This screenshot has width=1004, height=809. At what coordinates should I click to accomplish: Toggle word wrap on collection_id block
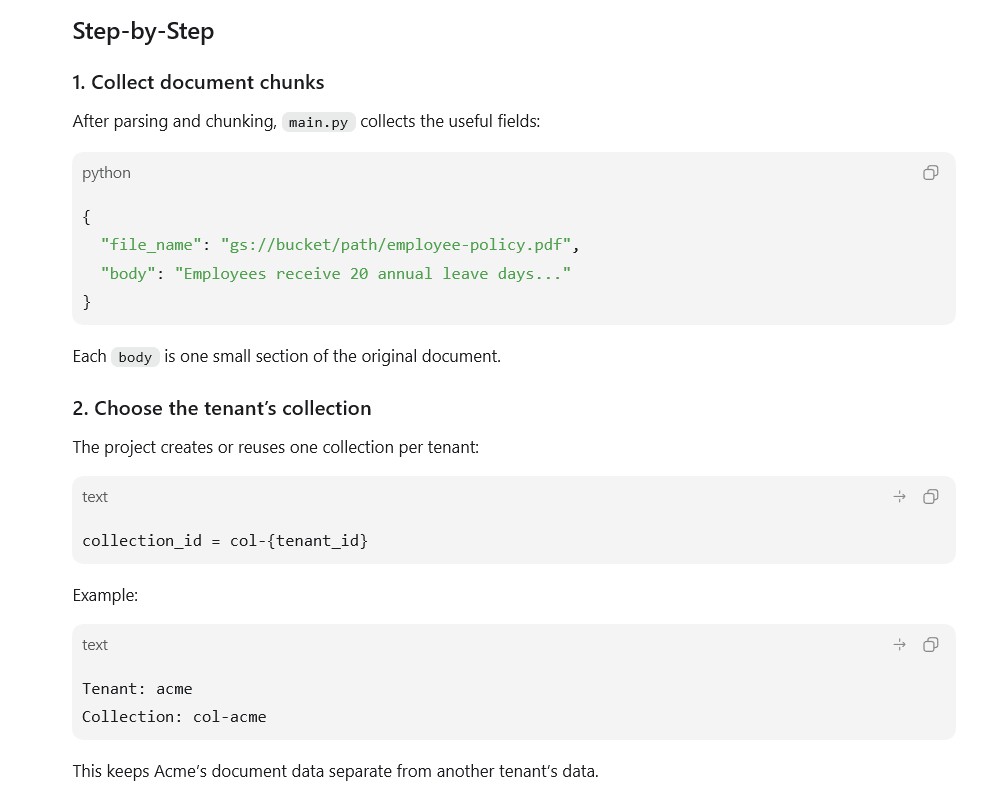900,497
